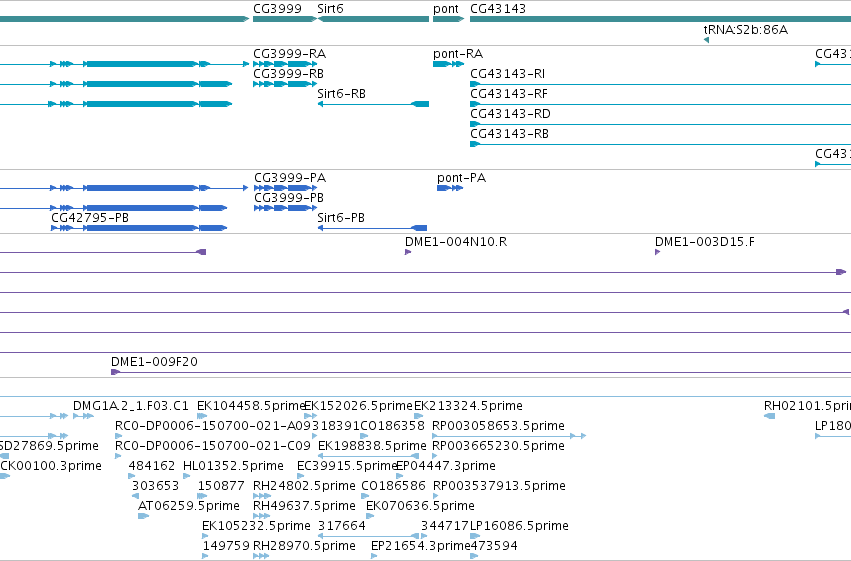The width and height of the screenshot is (851, 561).
Task: Click the CG43143-RF transcript label
Action: click(x=509, y=94)
